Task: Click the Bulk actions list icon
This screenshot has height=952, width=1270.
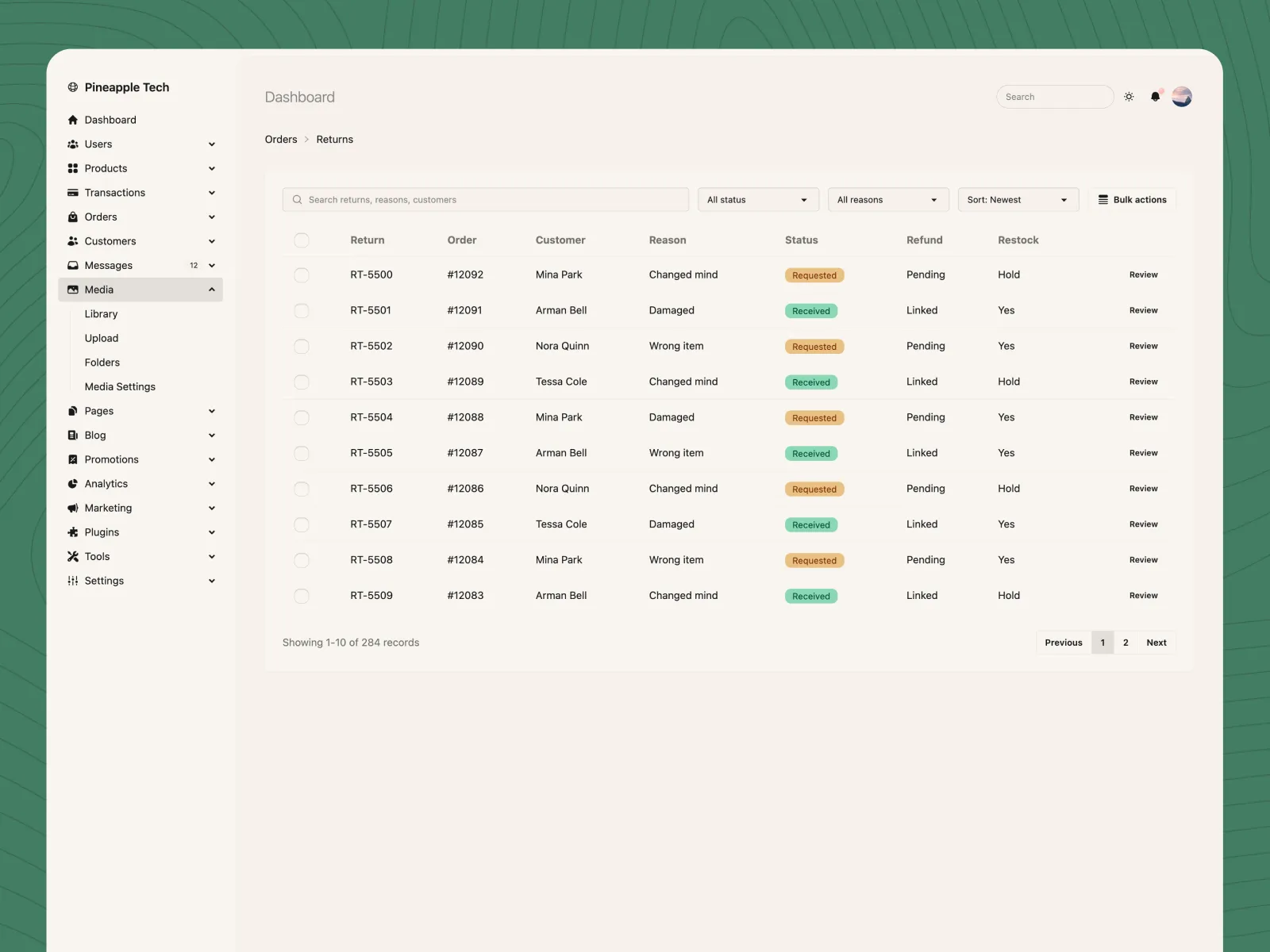Action: (x=1103, y=200)
